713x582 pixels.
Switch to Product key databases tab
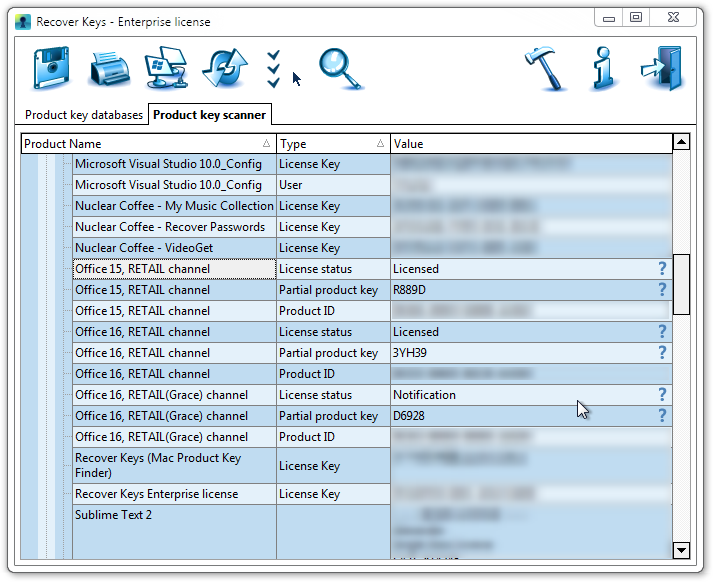tap(84, 115)
